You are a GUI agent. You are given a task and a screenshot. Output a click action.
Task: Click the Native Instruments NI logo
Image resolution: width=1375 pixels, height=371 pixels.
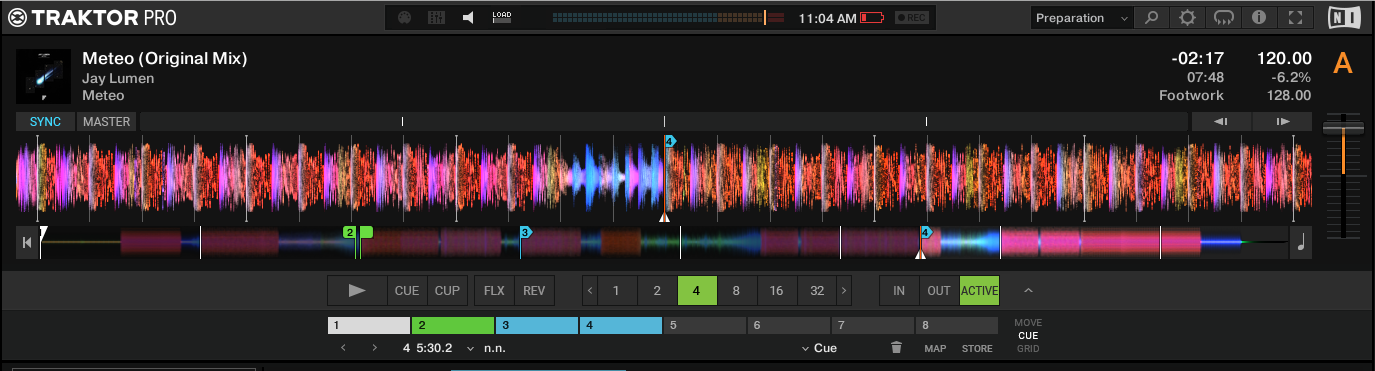(x=1344, y=18)
